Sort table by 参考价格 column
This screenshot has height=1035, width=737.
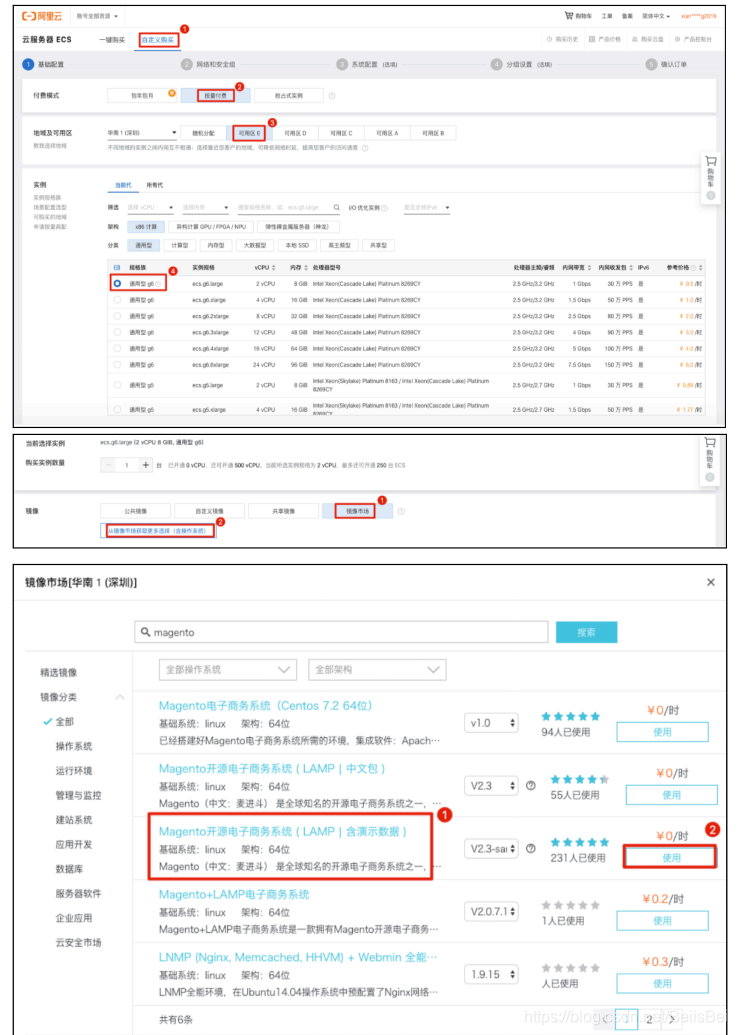(684, 267)
